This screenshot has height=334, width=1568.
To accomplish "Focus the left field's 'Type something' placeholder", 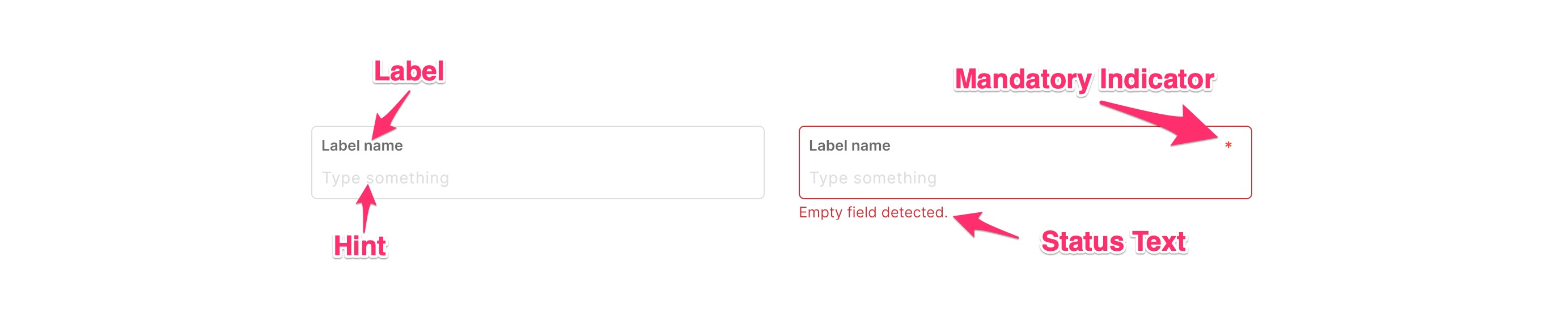I will coord(385,178).
